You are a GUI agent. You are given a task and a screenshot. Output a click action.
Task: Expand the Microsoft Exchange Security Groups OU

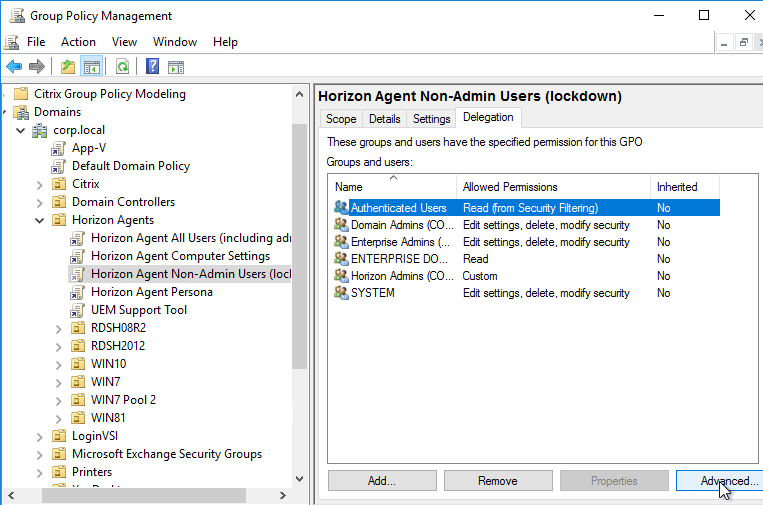[x=39, y=454]
